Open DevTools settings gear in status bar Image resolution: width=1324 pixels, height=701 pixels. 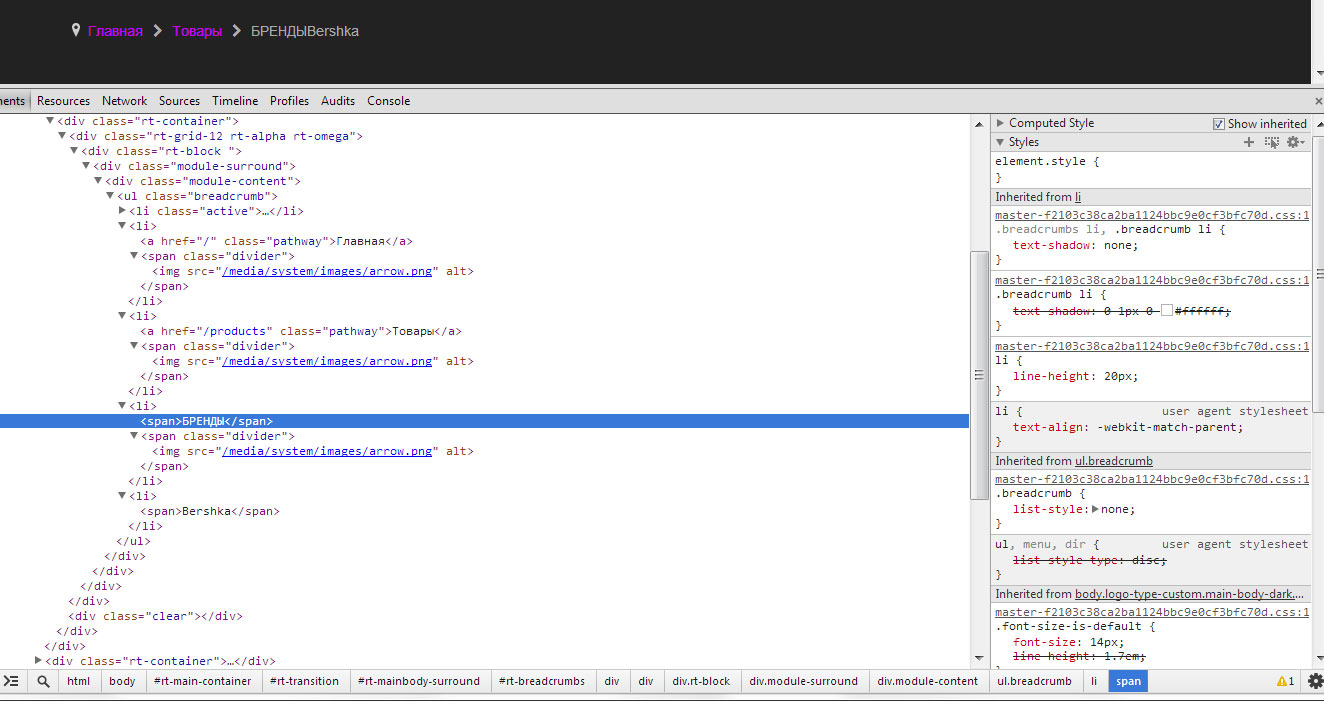tap(1315, 681)
